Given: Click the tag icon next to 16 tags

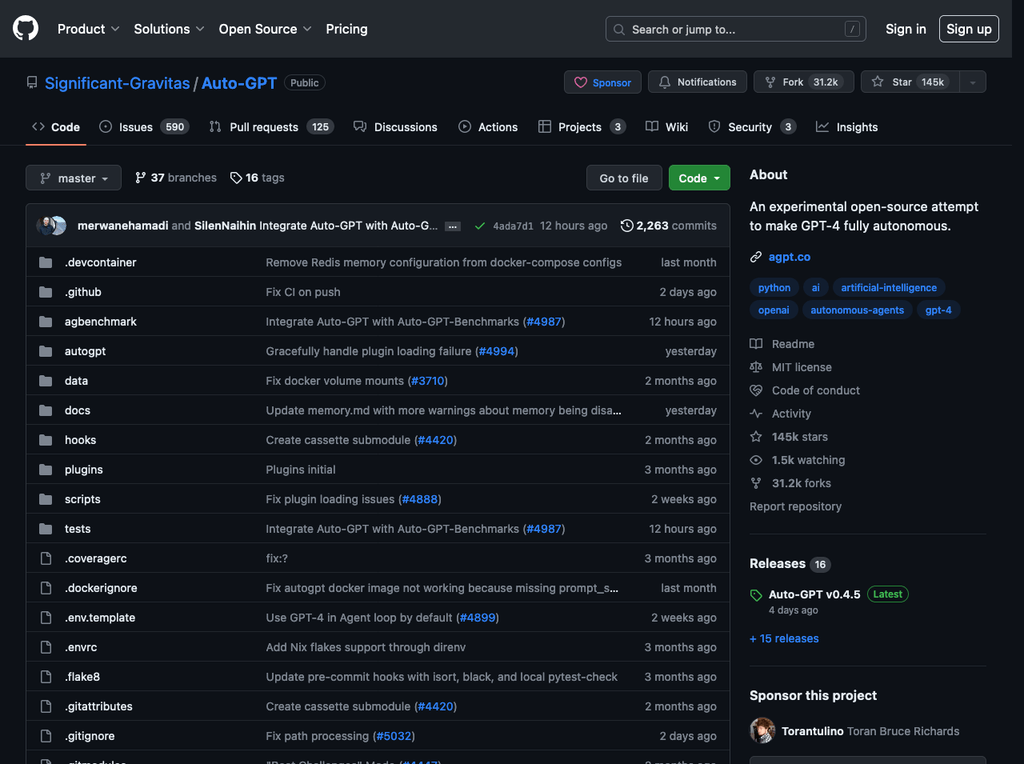Looking at the screenshot, I should [x=236, y=178].
